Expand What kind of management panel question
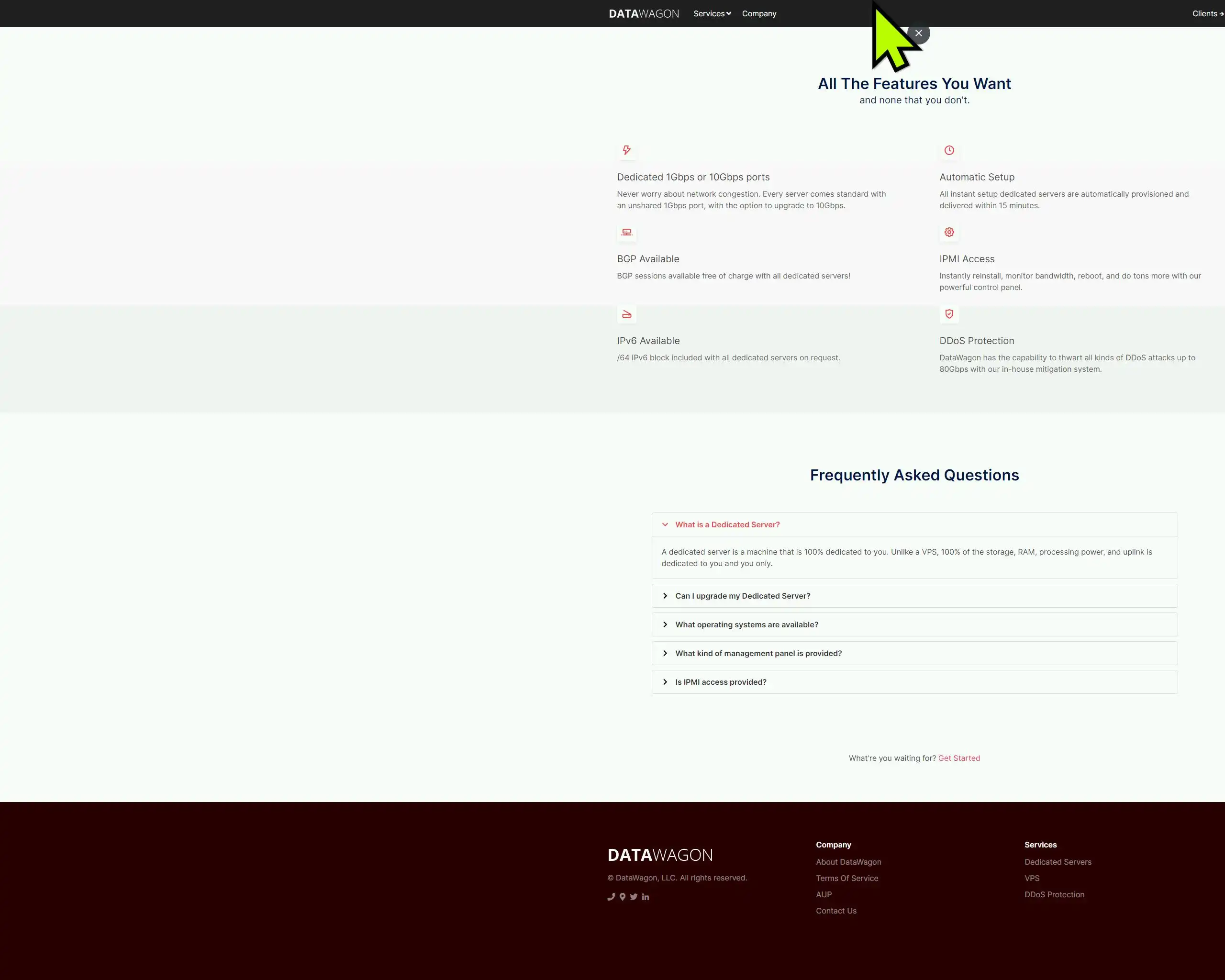1225x980 pixels. (758, 653)
